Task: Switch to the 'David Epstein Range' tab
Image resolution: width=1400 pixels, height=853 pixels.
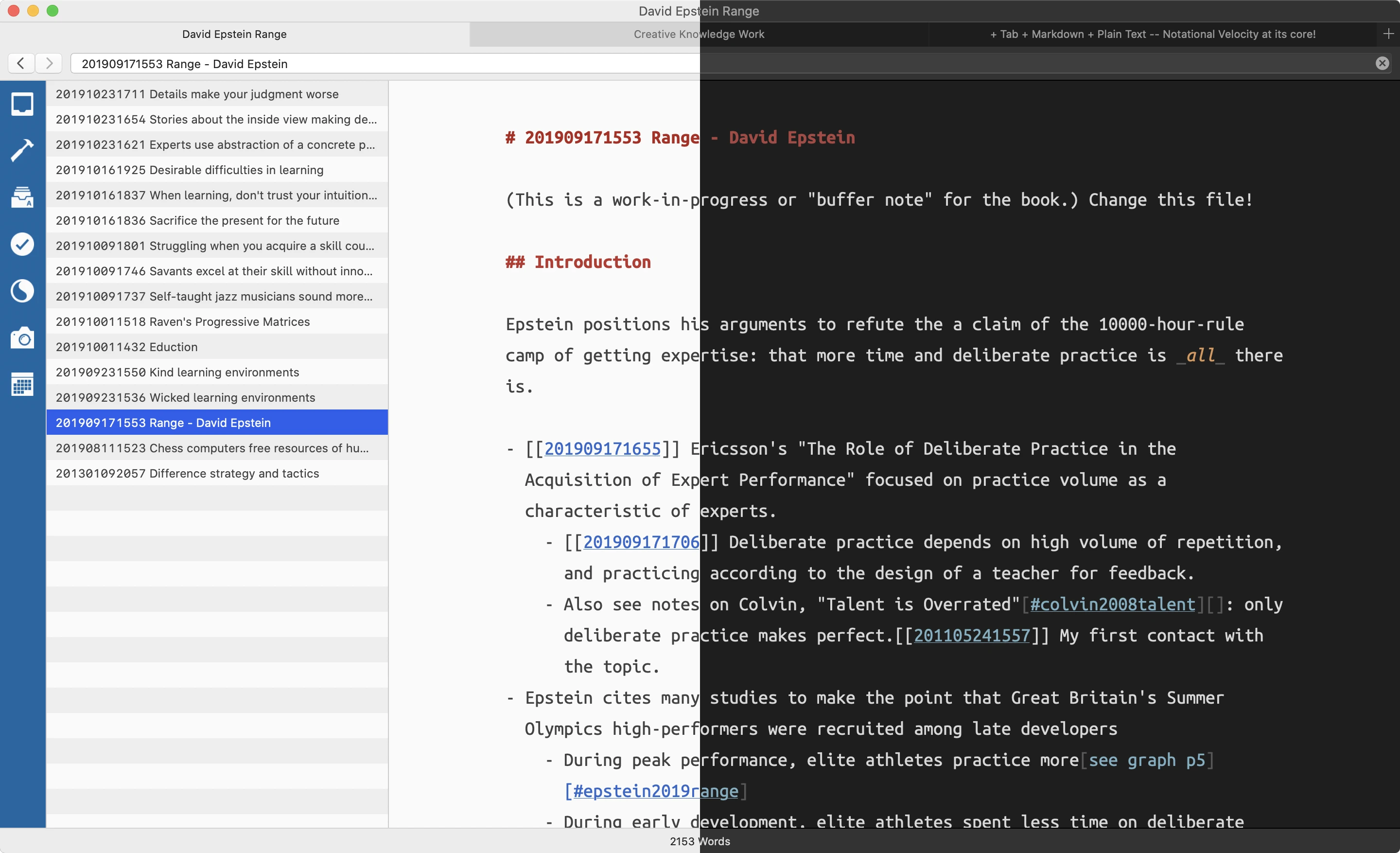Action: (234, 34)
